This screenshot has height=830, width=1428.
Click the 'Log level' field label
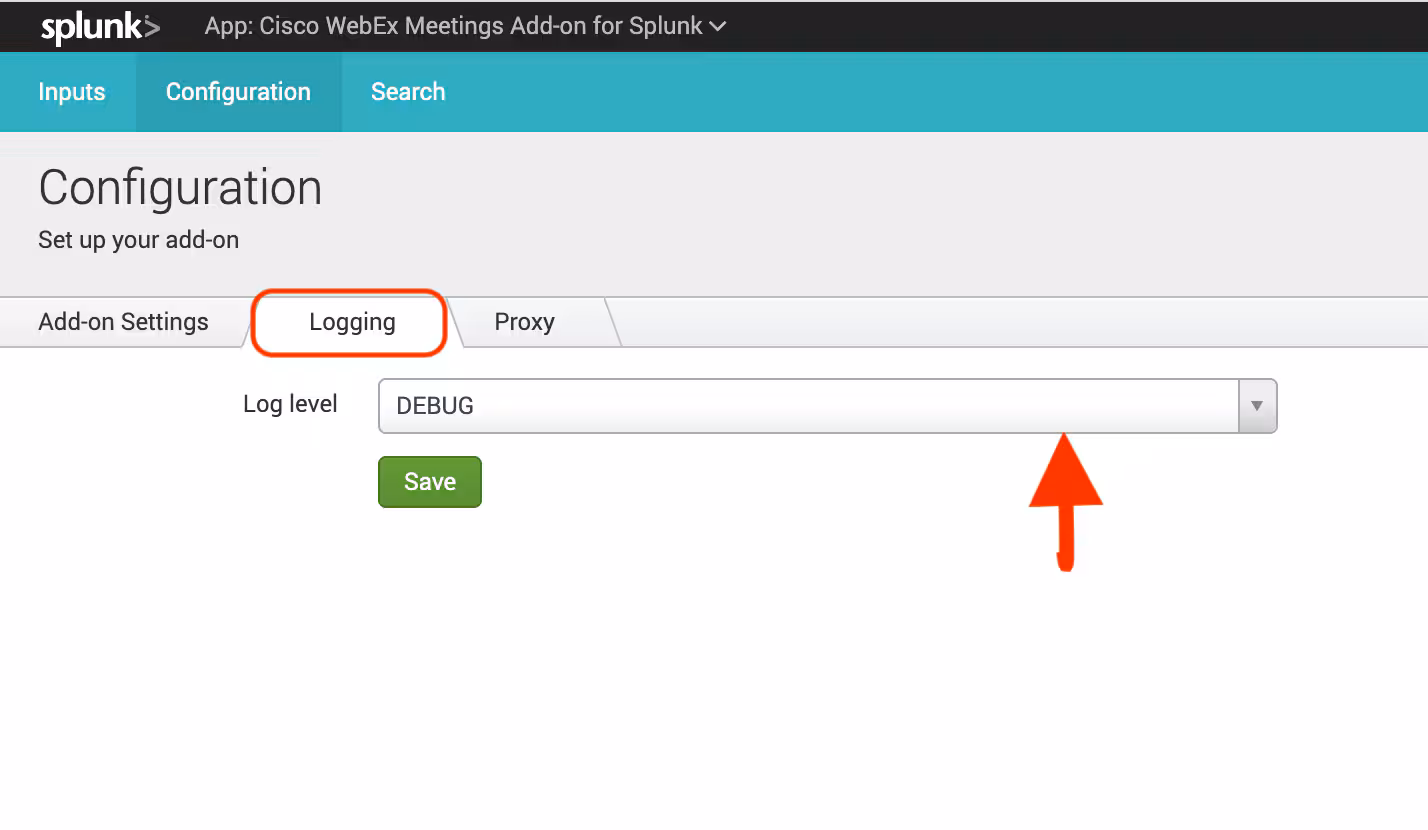click(x=290, y=404)
